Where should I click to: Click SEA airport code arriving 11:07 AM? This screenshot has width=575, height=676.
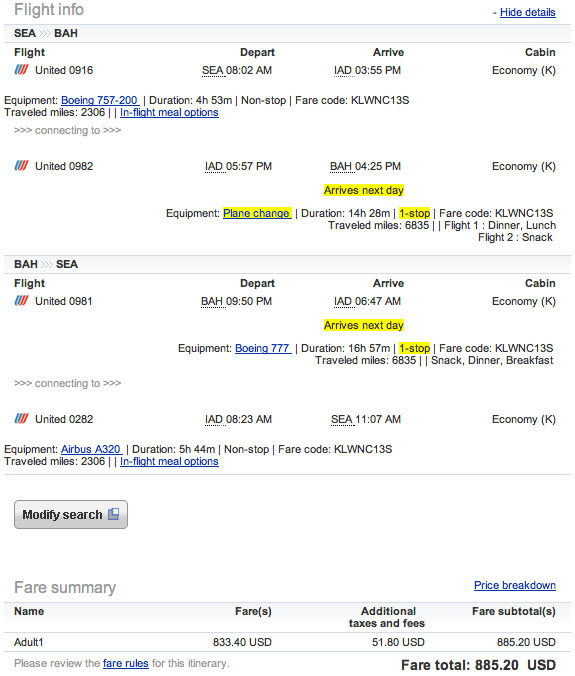point(342,419)
